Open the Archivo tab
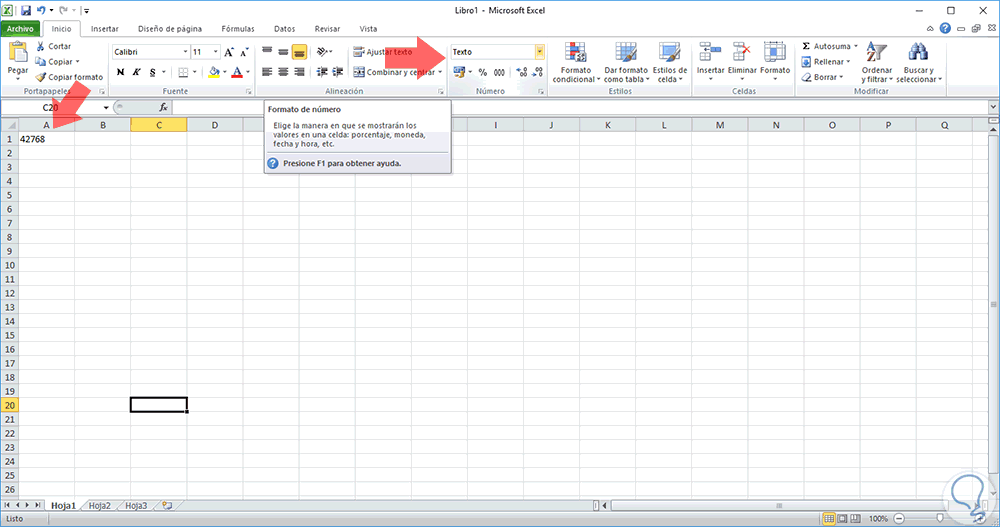1000x527 pixels. [x=20, y=29]
